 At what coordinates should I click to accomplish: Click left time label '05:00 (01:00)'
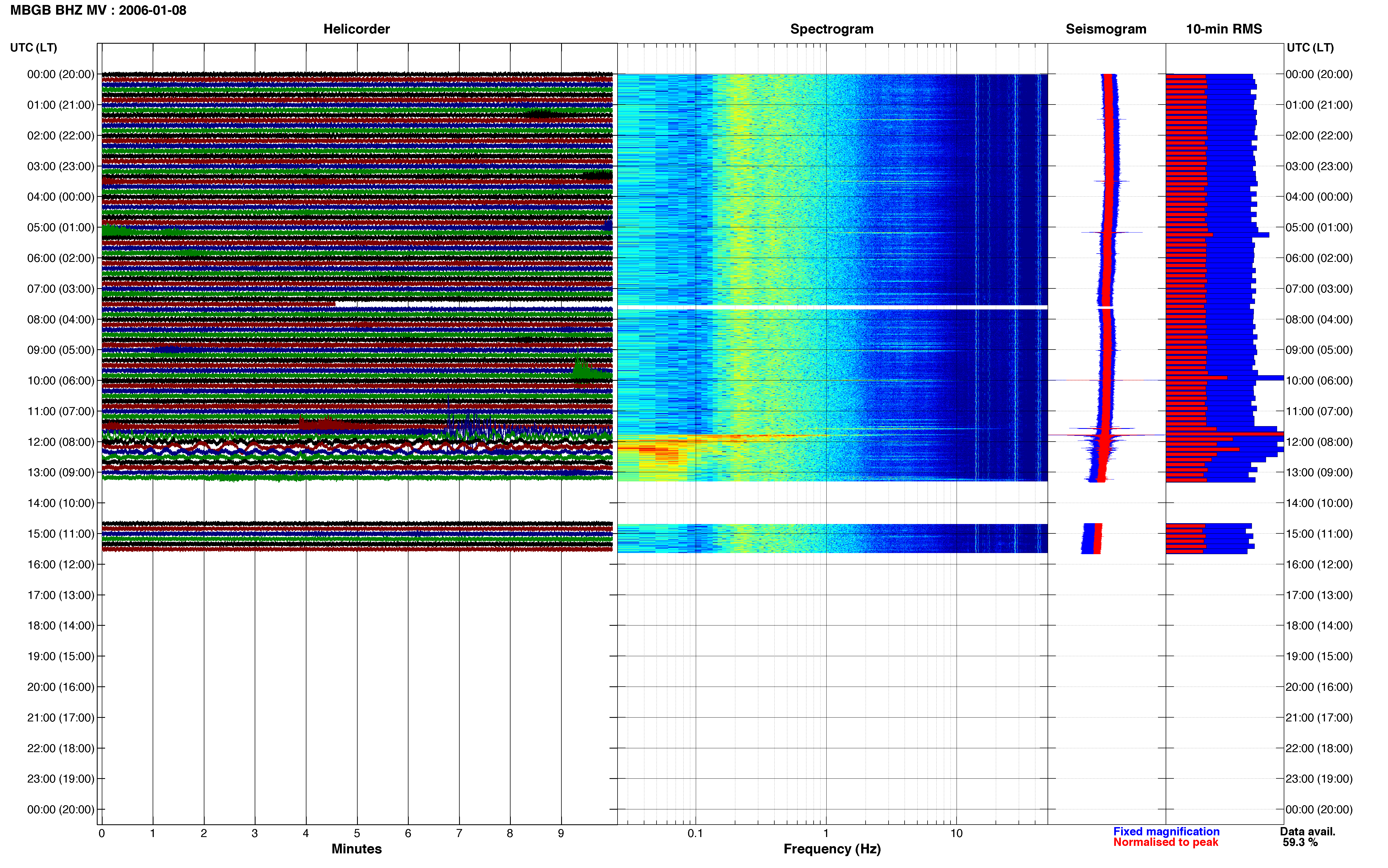click(60, 227)
